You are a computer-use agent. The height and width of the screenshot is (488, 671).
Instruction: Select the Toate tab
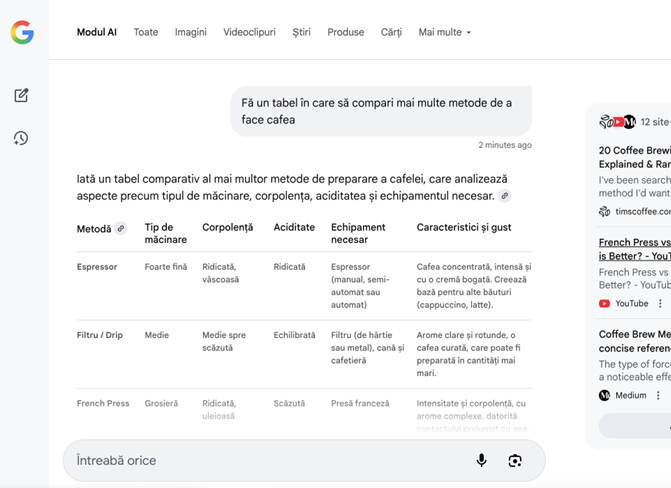[x=146, y=32]
